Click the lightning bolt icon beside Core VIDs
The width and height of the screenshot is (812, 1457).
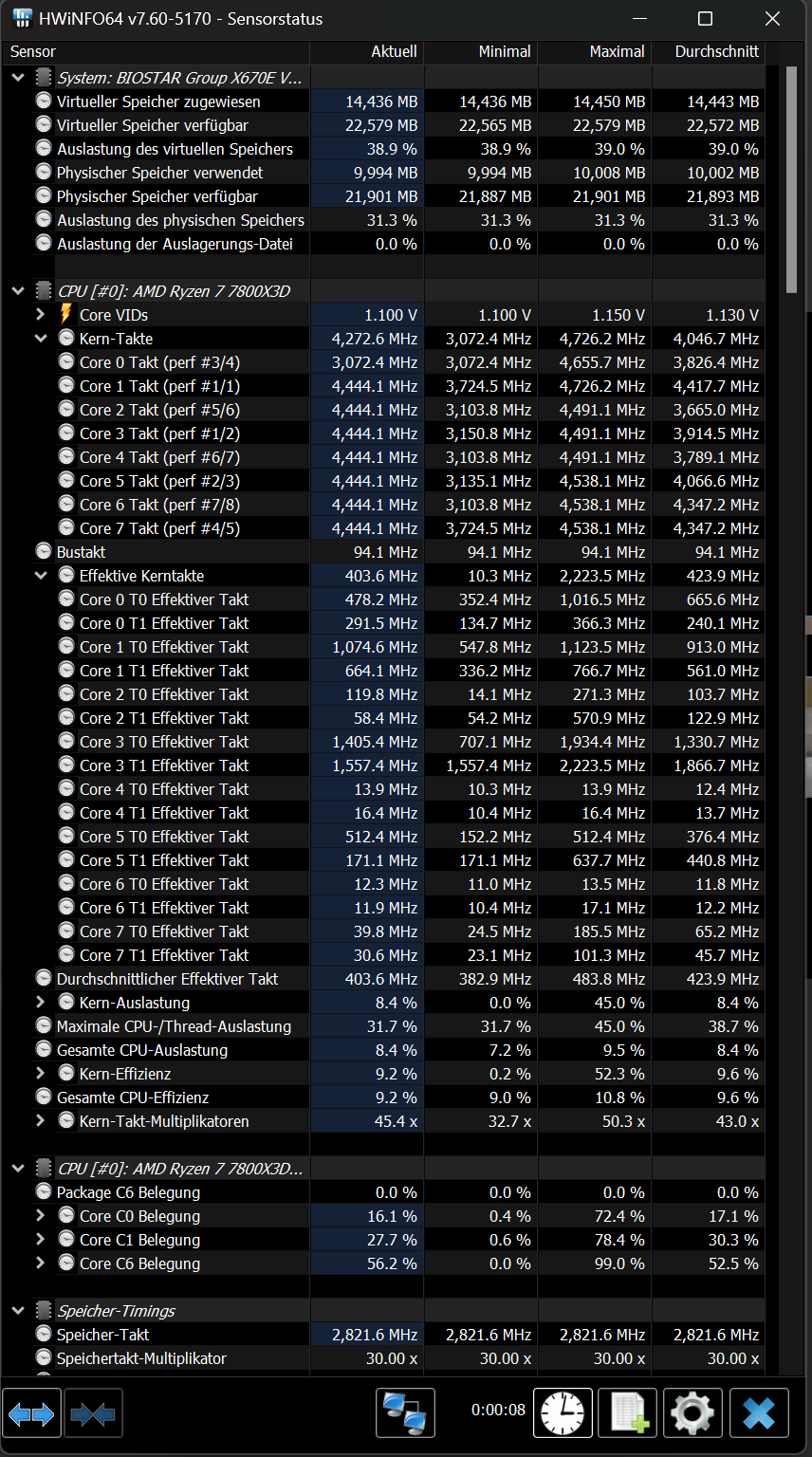65,314
